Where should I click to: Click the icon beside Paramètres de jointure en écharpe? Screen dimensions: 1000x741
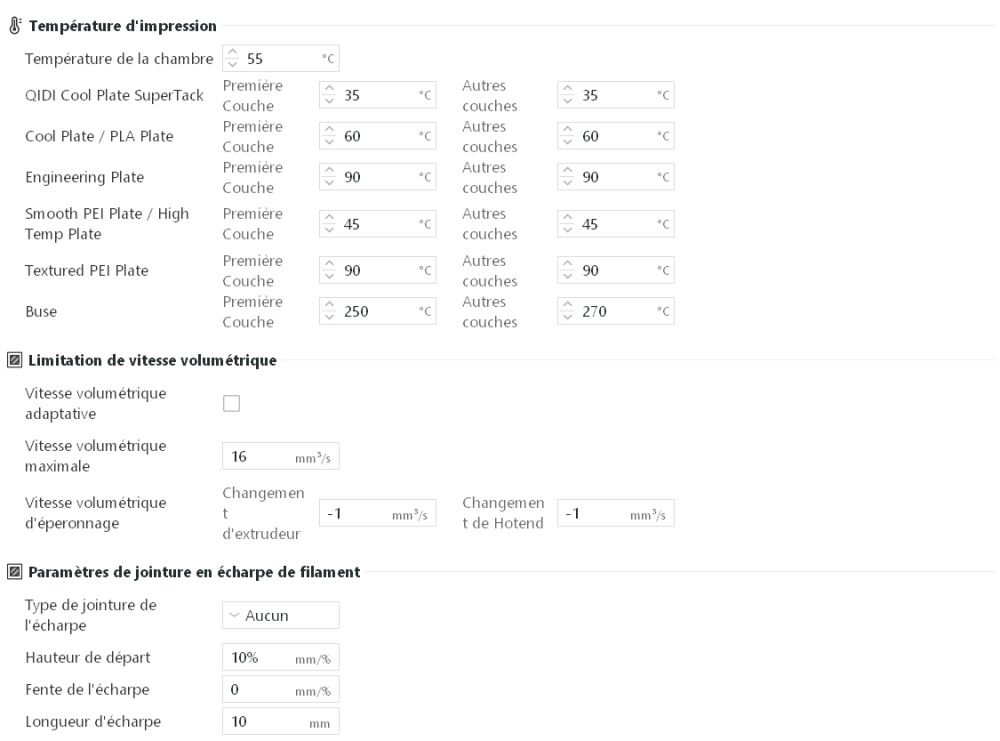[x=14, y=572]
